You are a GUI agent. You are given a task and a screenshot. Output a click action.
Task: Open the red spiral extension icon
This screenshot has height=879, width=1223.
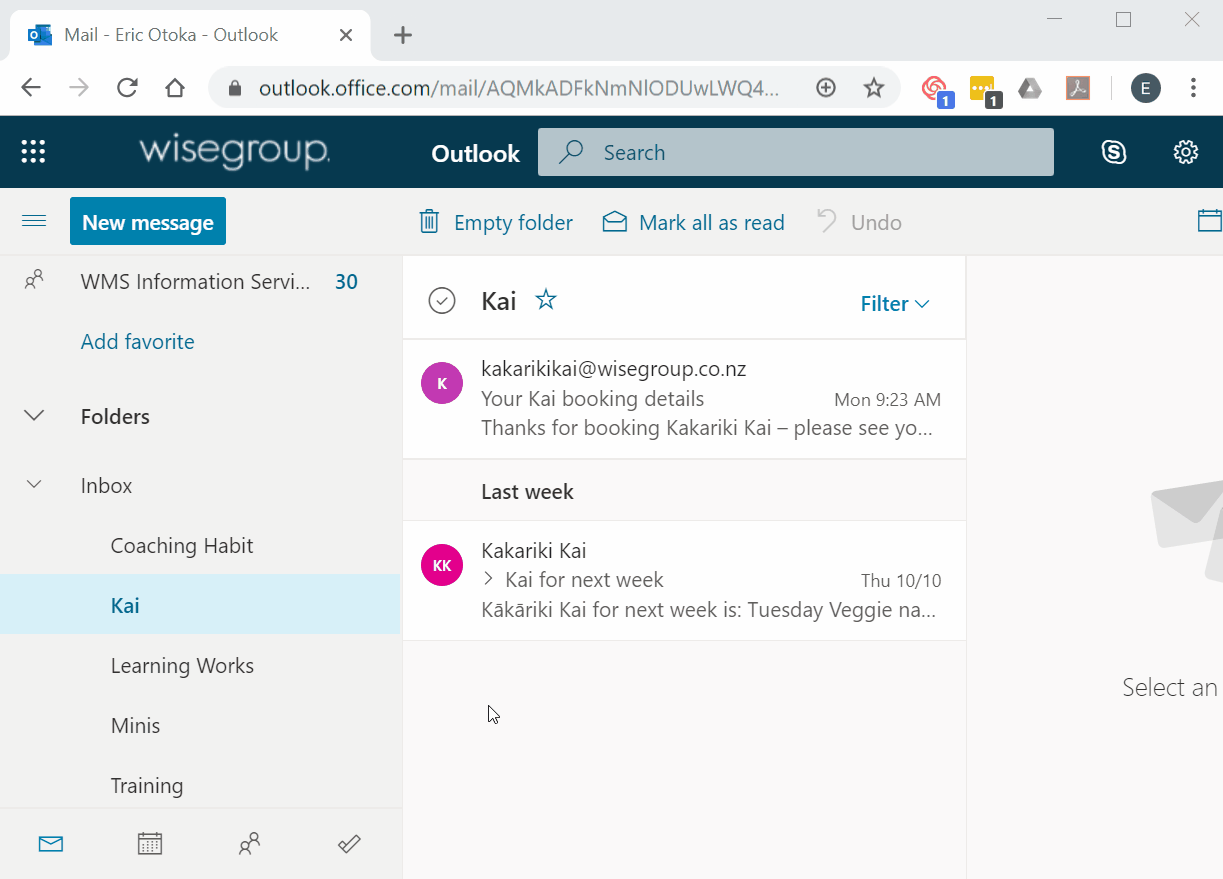click(935, 89)
